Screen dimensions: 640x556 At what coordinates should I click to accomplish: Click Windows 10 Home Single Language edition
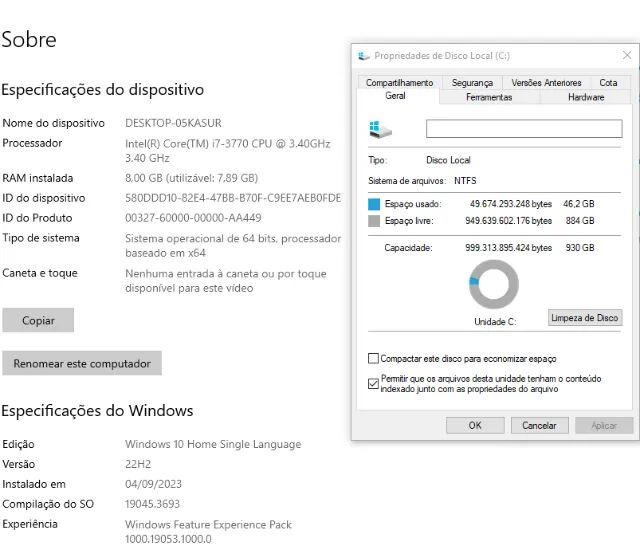(x=213, y=444)
